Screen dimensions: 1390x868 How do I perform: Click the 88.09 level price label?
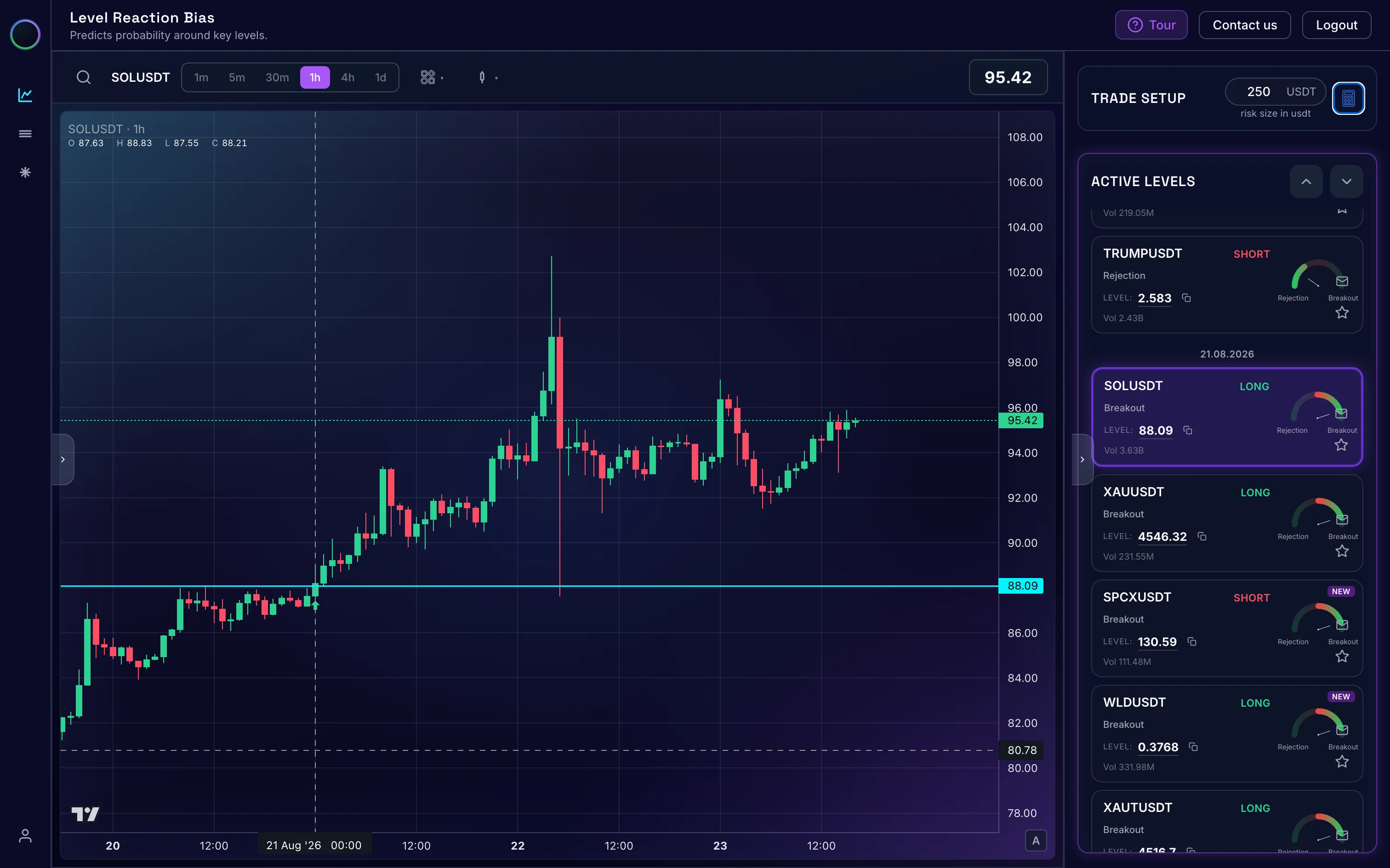click(1021, 585)
